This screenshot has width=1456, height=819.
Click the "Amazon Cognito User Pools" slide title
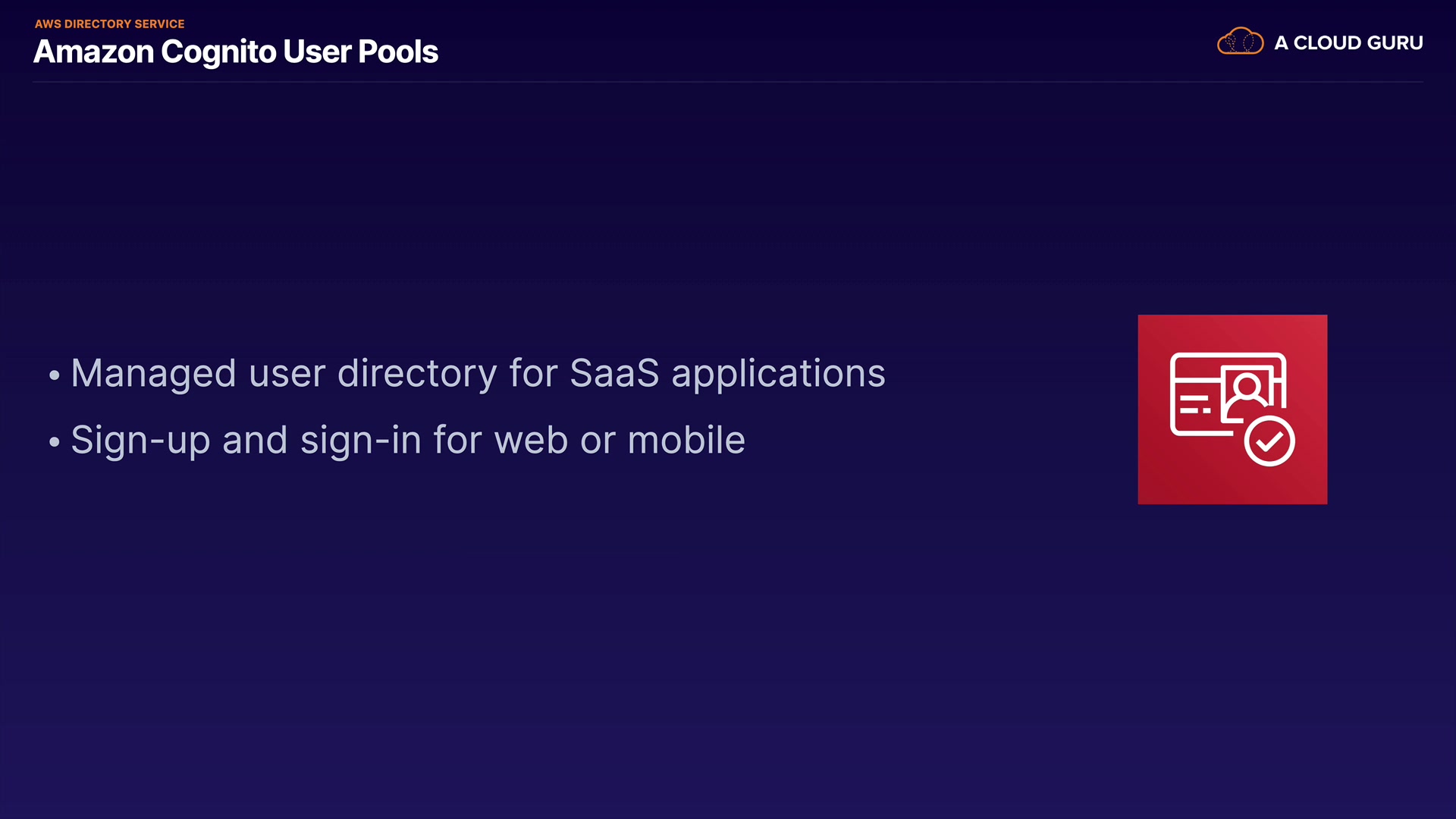(236, 52)
